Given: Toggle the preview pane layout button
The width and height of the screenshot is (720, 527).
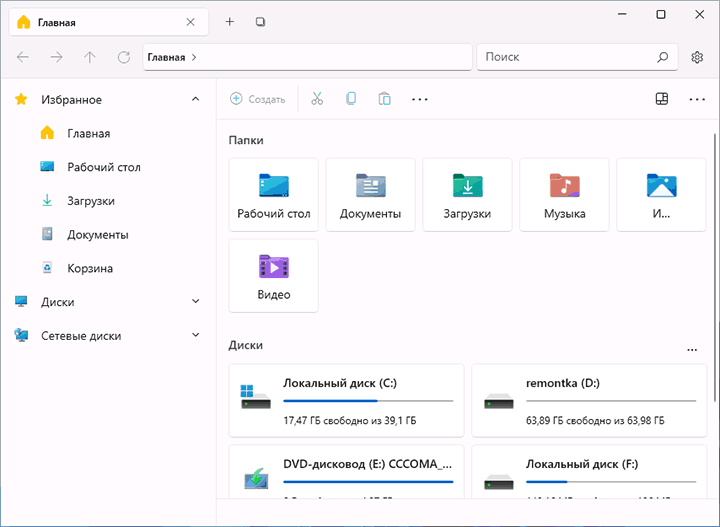Looking at the screenshot, I should [661, 99].
